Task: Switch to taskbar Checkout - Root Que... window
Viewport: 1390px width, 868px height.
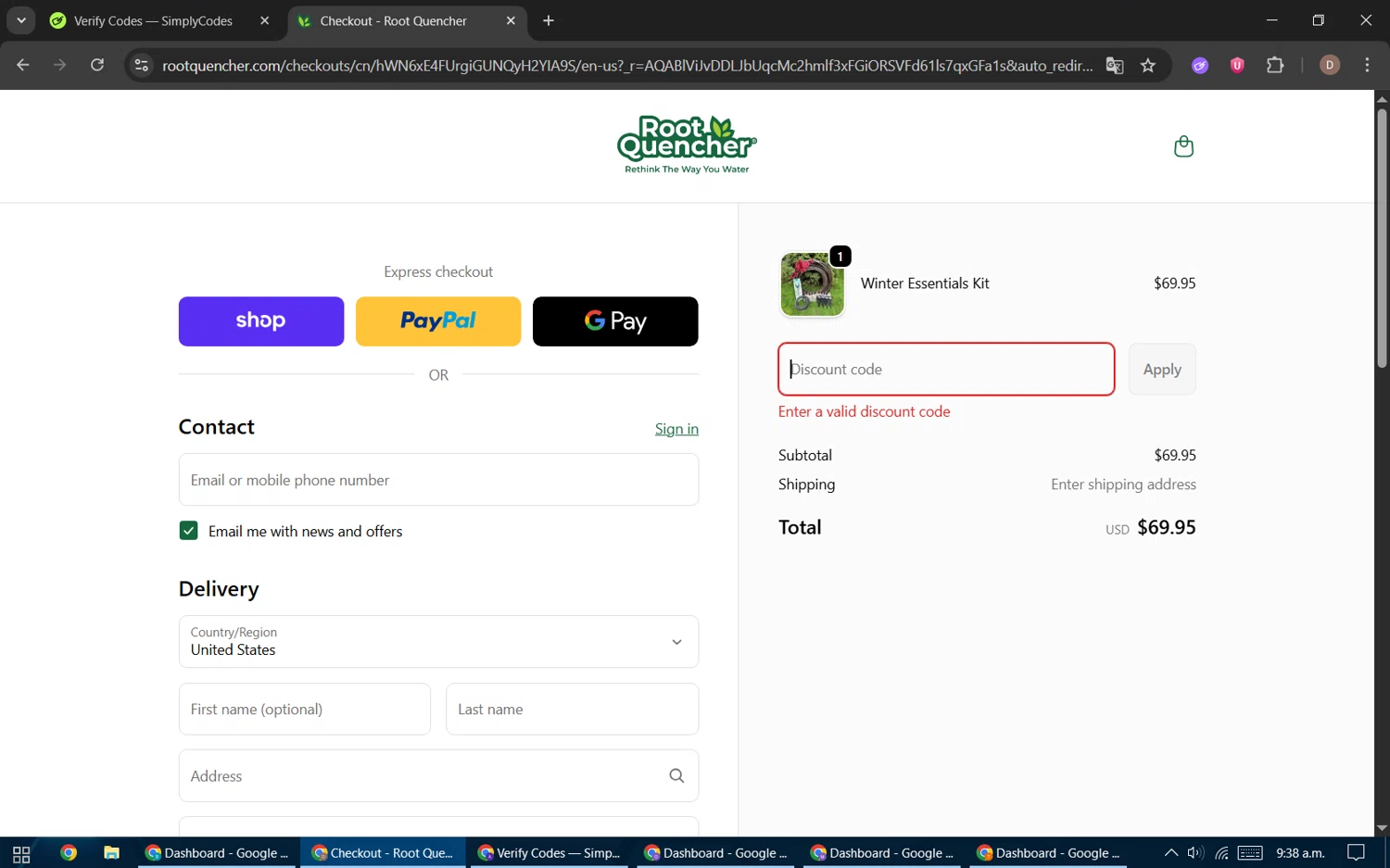Action: coord(383,853)
